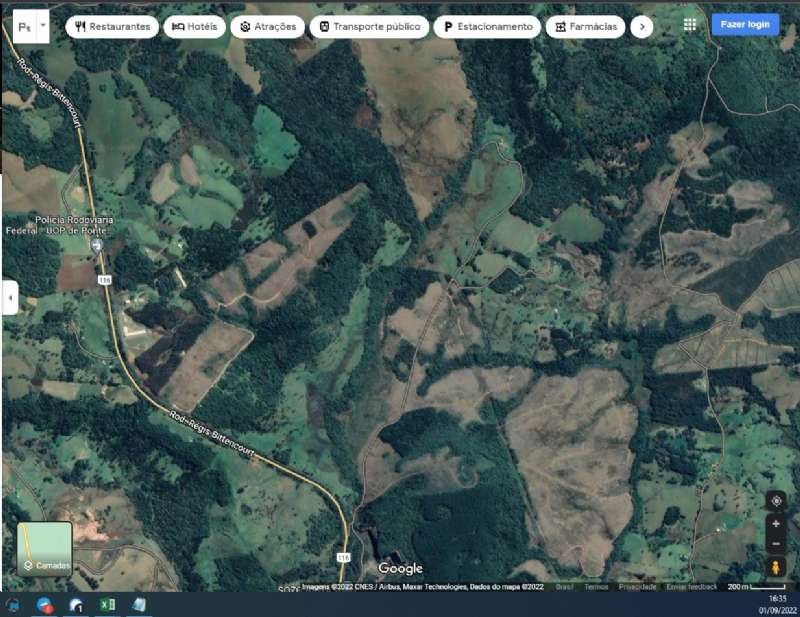Choose the Transporte público chip
800x617 pixels.
[x=369, y=26]
